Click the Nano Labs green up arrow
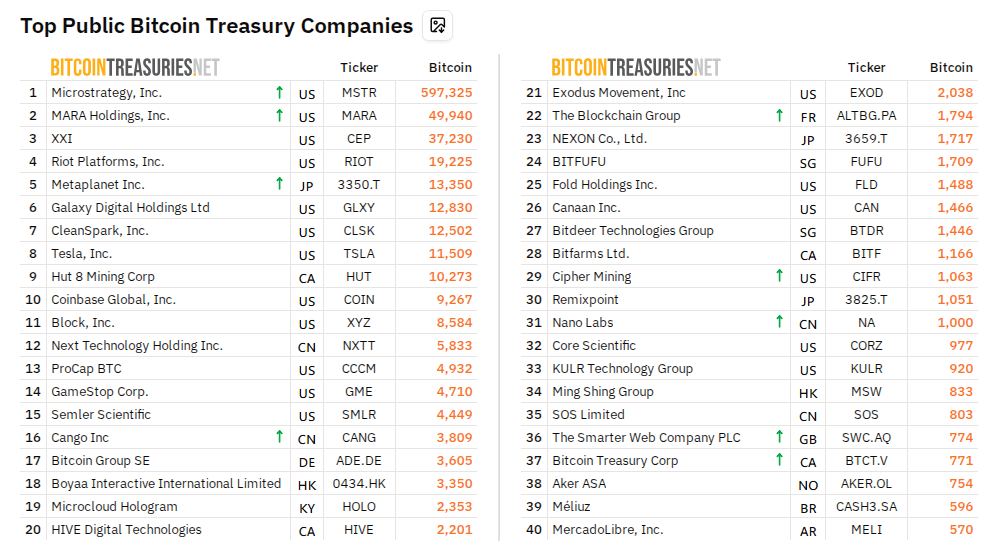Screen dimensions: 998x554 coord(779,322)
